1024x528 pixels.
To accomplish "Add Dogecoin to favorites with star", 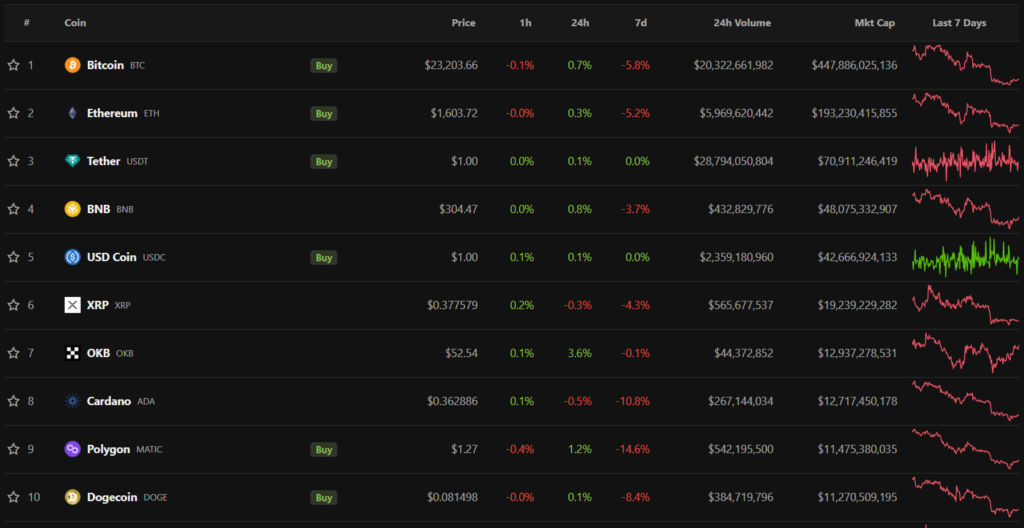I will point(13,497).
